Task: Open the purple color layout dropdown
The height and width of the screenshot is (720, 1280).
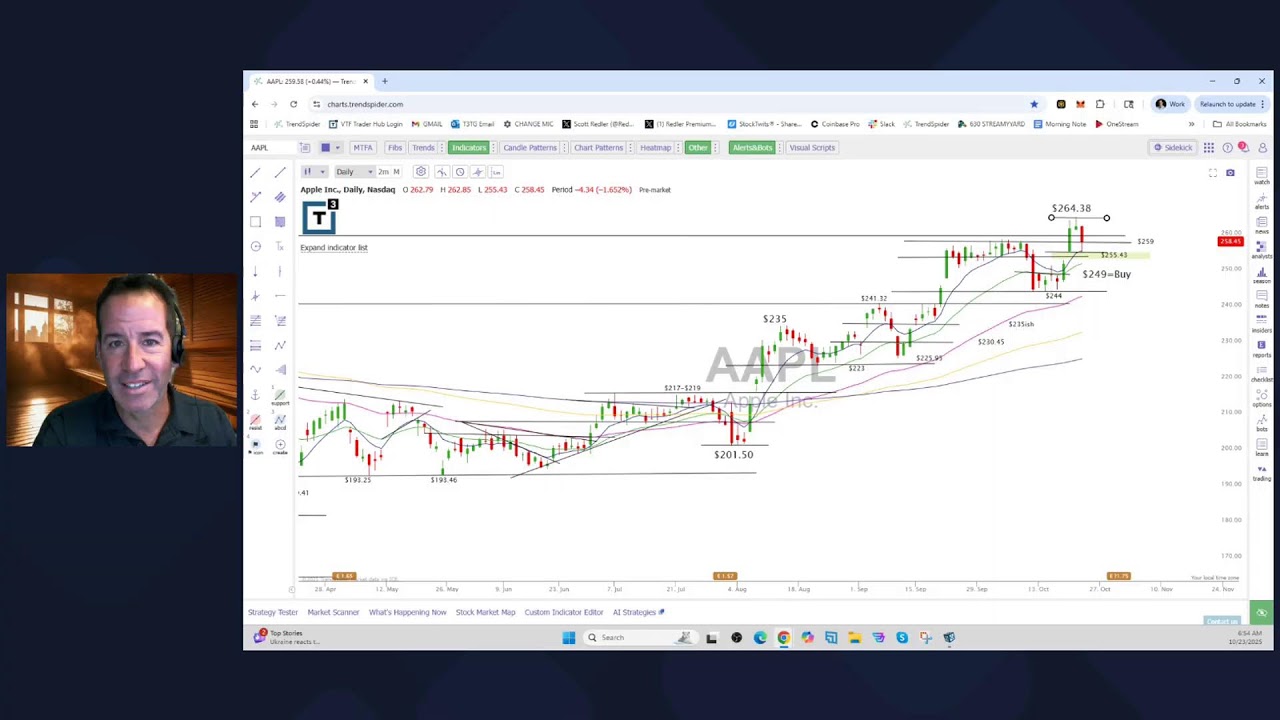Action: [x=338, y=147]
